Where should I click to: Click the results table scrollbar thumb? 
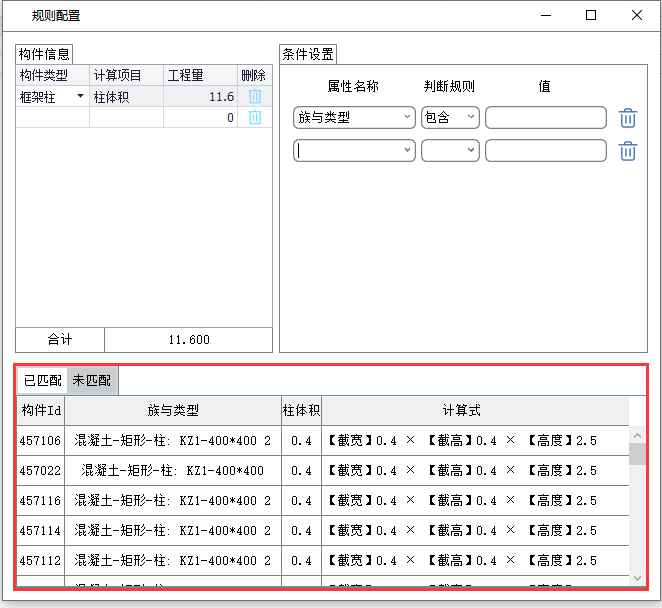[x=638, y=454]
